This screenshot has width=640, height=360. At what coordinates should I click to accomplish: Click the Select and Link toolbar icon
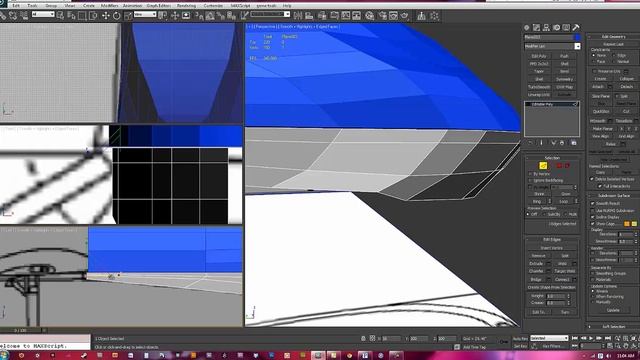(x=3, y=16)
